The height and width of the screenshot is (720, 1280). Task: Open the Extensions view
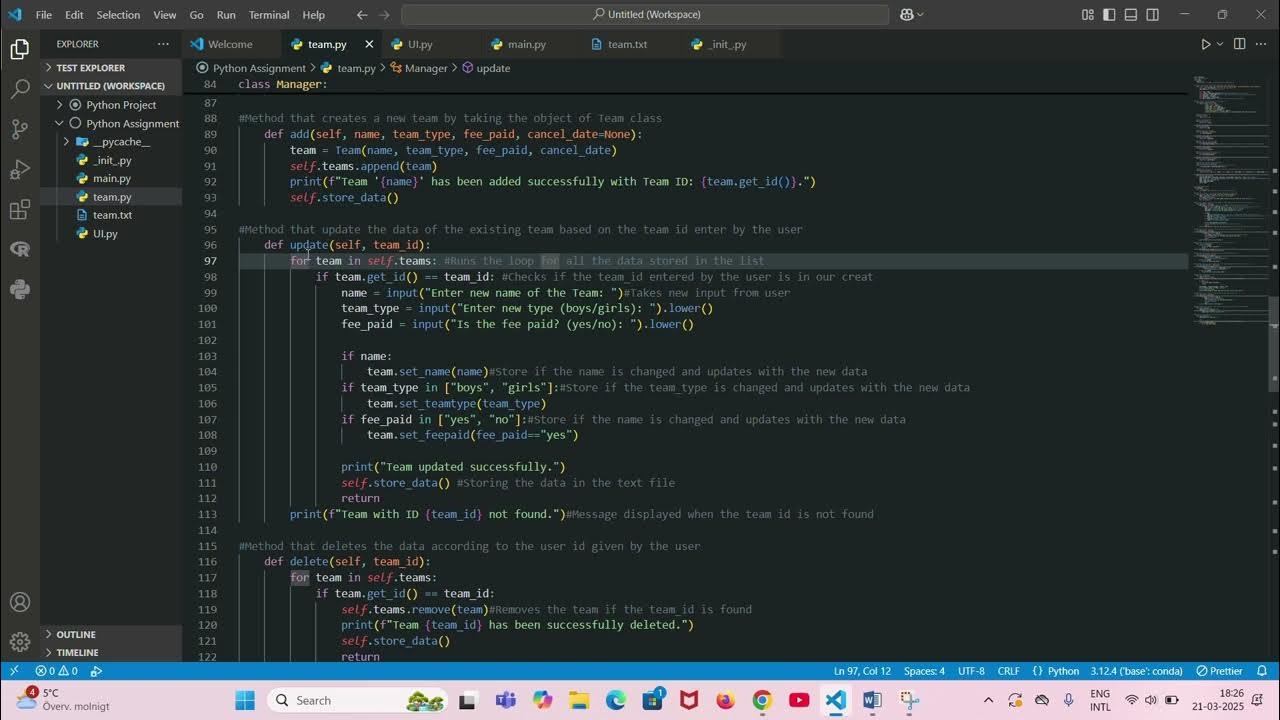(19, 209)
